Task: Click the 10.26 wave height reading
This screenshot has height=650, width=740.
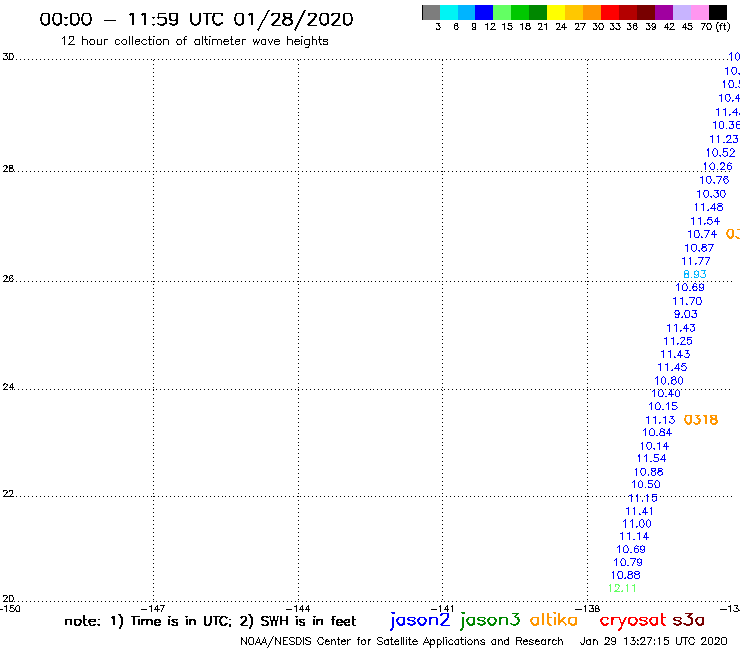Action: pyautogui.click(x=717, y=167)
